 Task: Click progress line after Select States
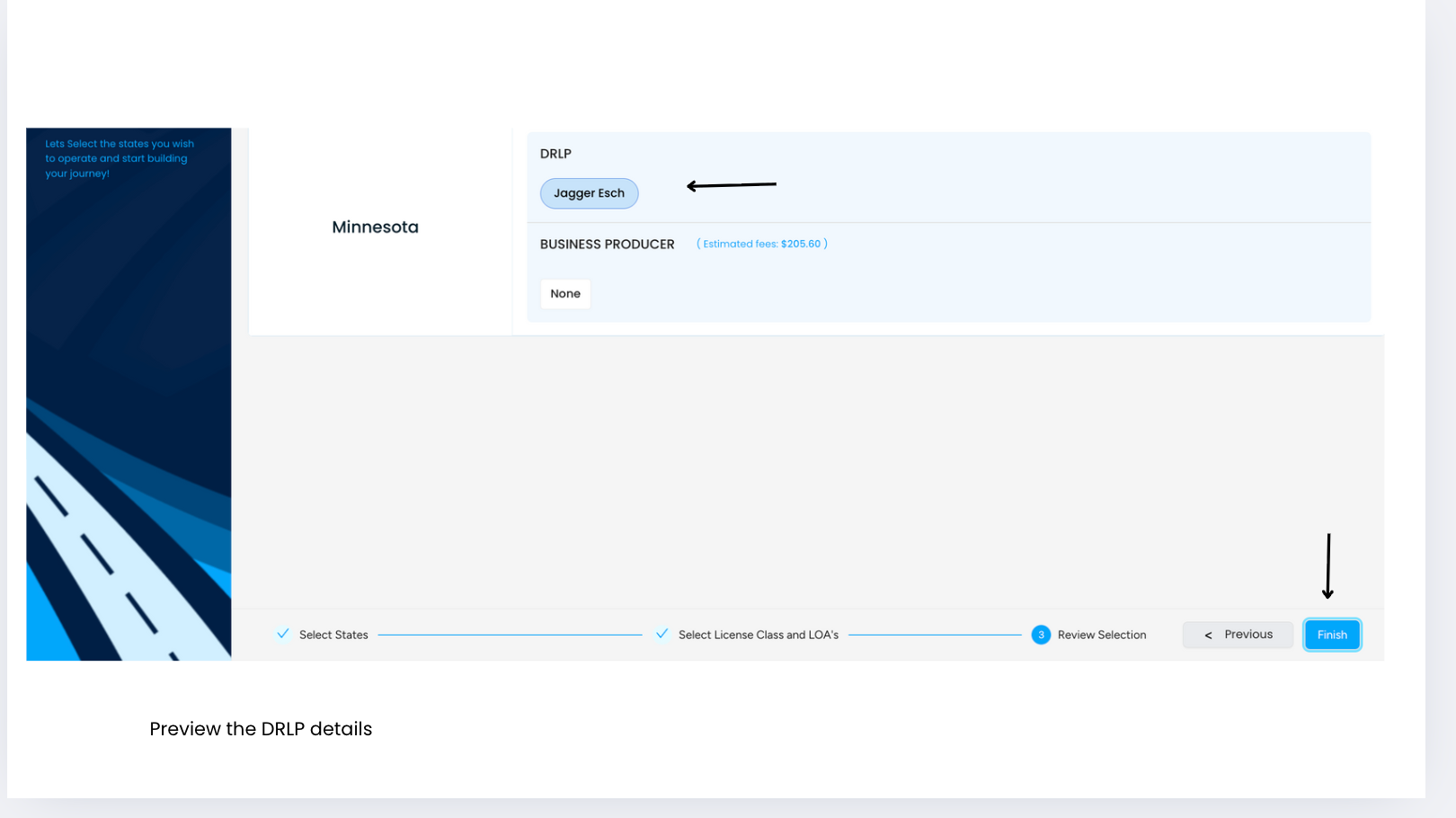click(x=510, y=635)
